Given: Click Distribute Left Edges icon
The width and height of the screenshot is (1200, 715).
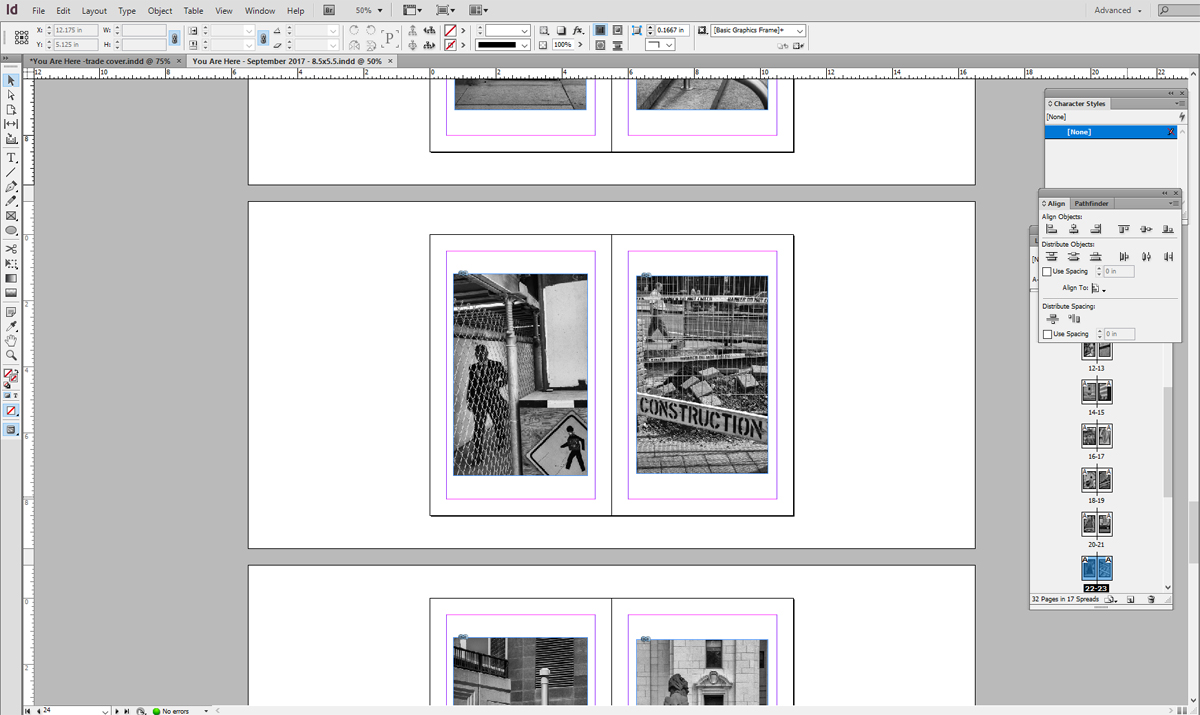Looking at the screenshot, I should click(x=1124, y=257).
